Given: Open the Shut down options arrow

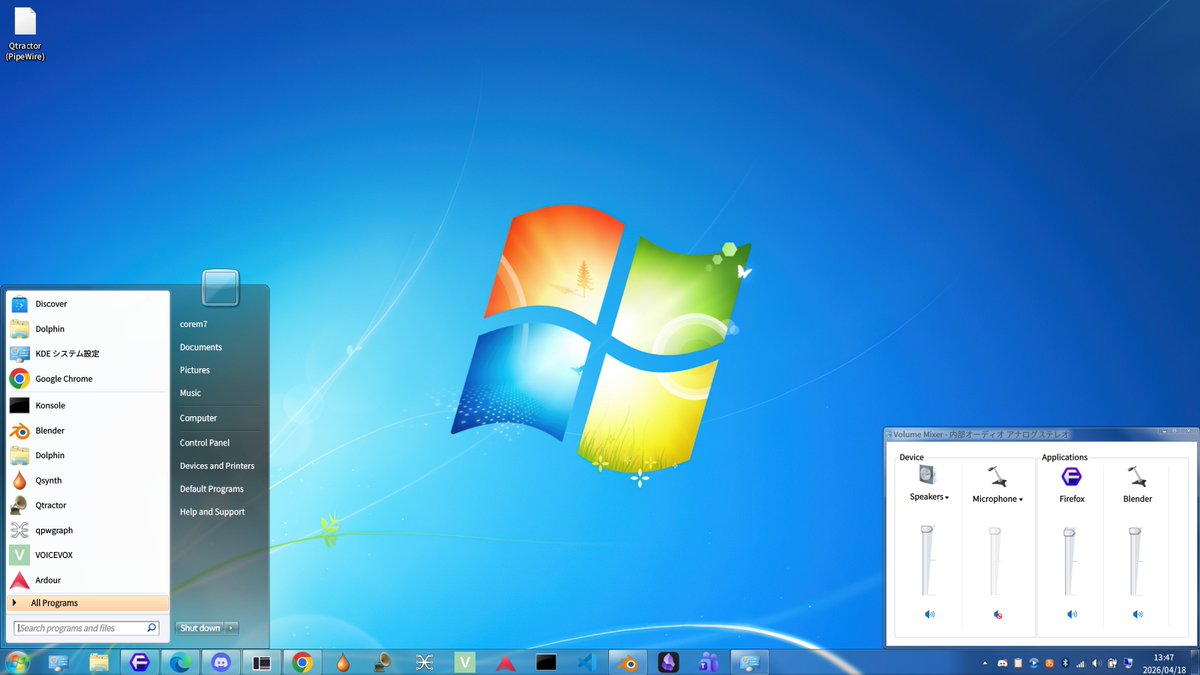Looking at the screenshot, I should tap(231, 628).
